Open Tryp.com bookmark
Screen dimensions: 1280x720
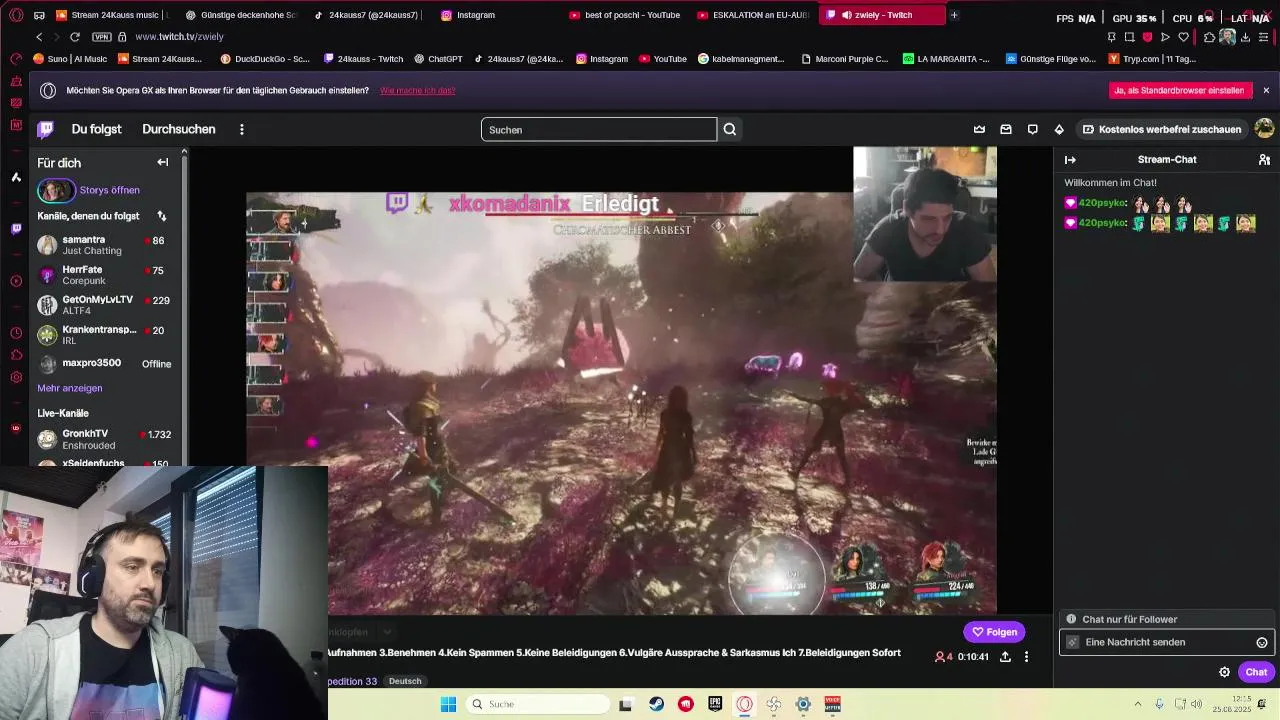coord(1151,59)
